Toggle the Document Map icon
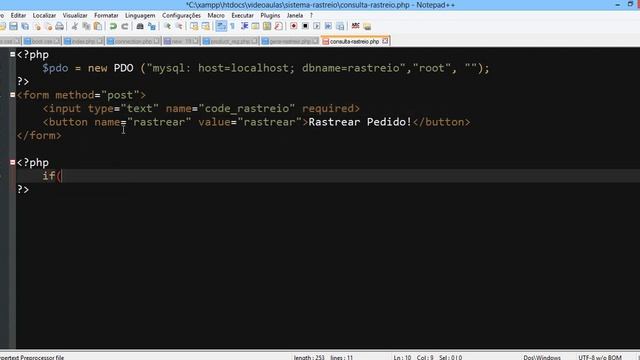The image size is (640, 360). pyautogui.click(x=267, y=27)
